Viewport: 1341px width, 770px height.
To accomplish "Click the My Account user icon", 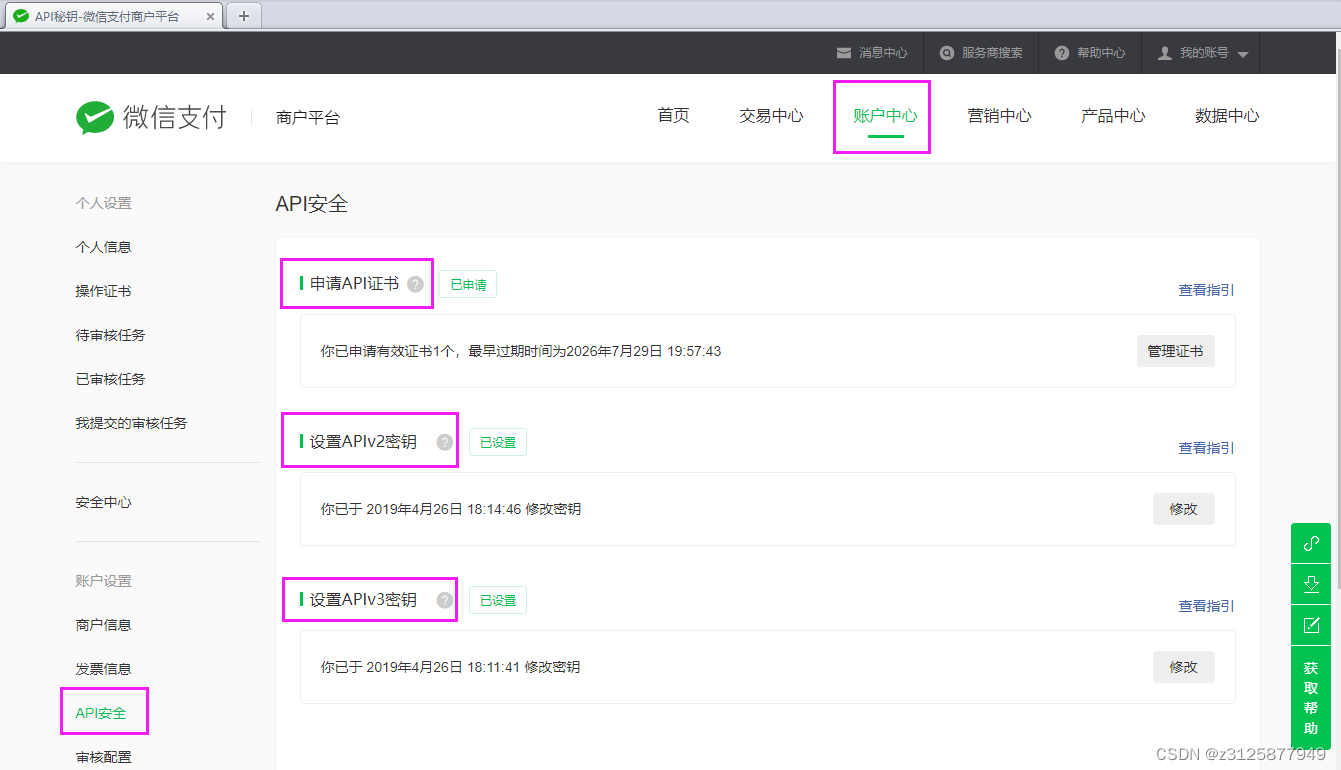I will [1164, 53].
